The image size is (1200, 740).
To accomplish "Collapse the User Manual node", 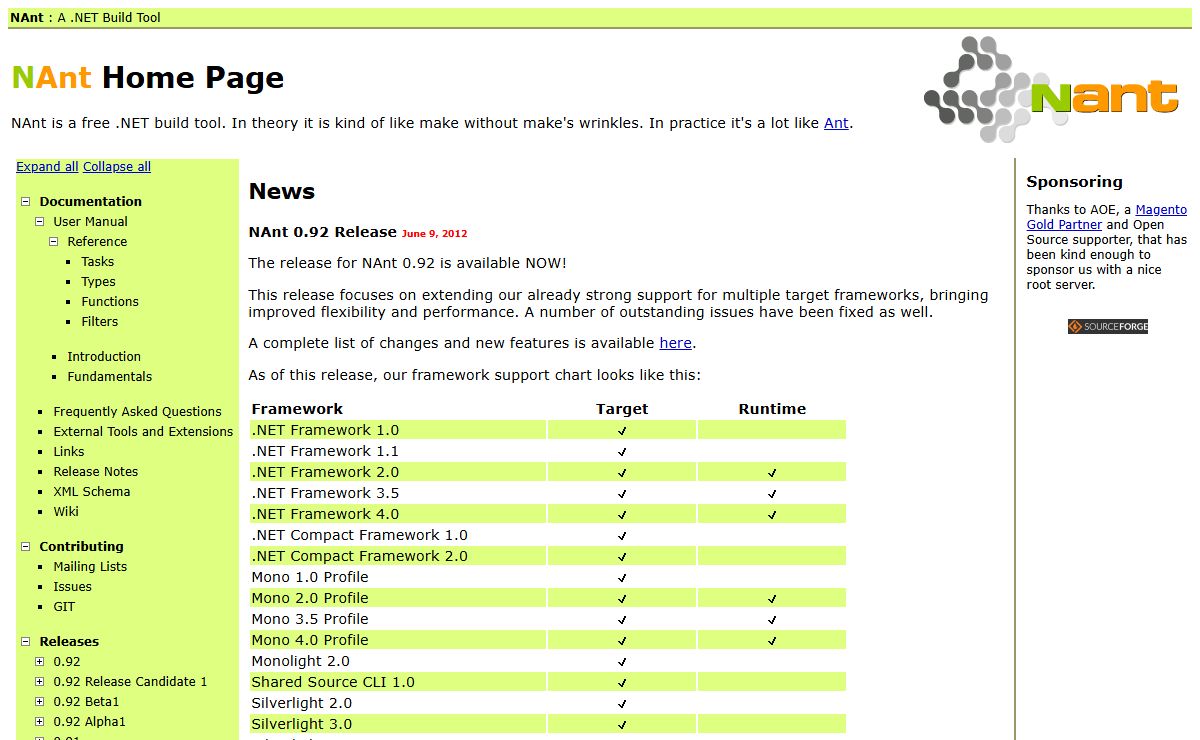I will (40, 221).
